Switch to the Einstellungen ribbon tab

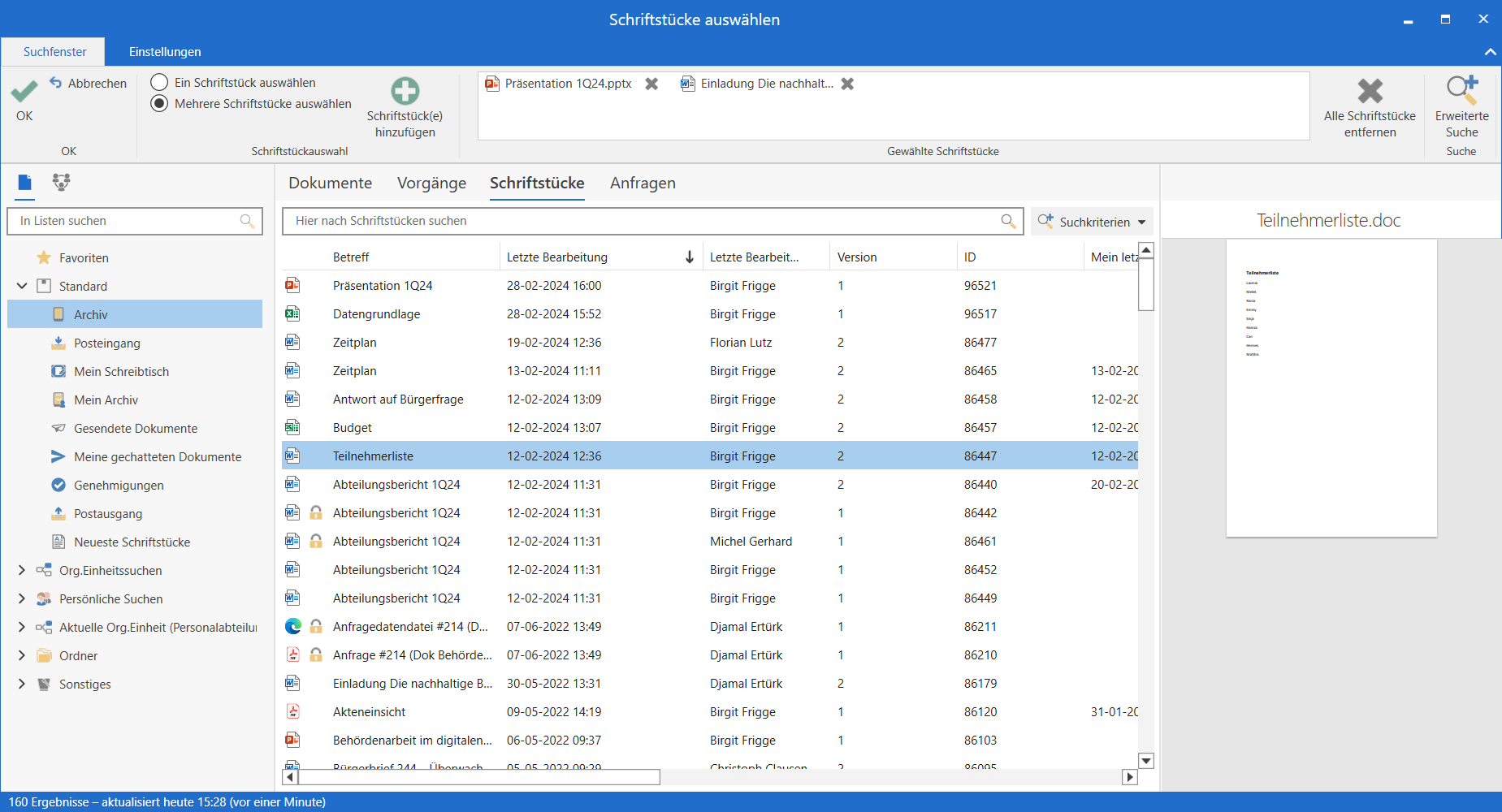165,51
